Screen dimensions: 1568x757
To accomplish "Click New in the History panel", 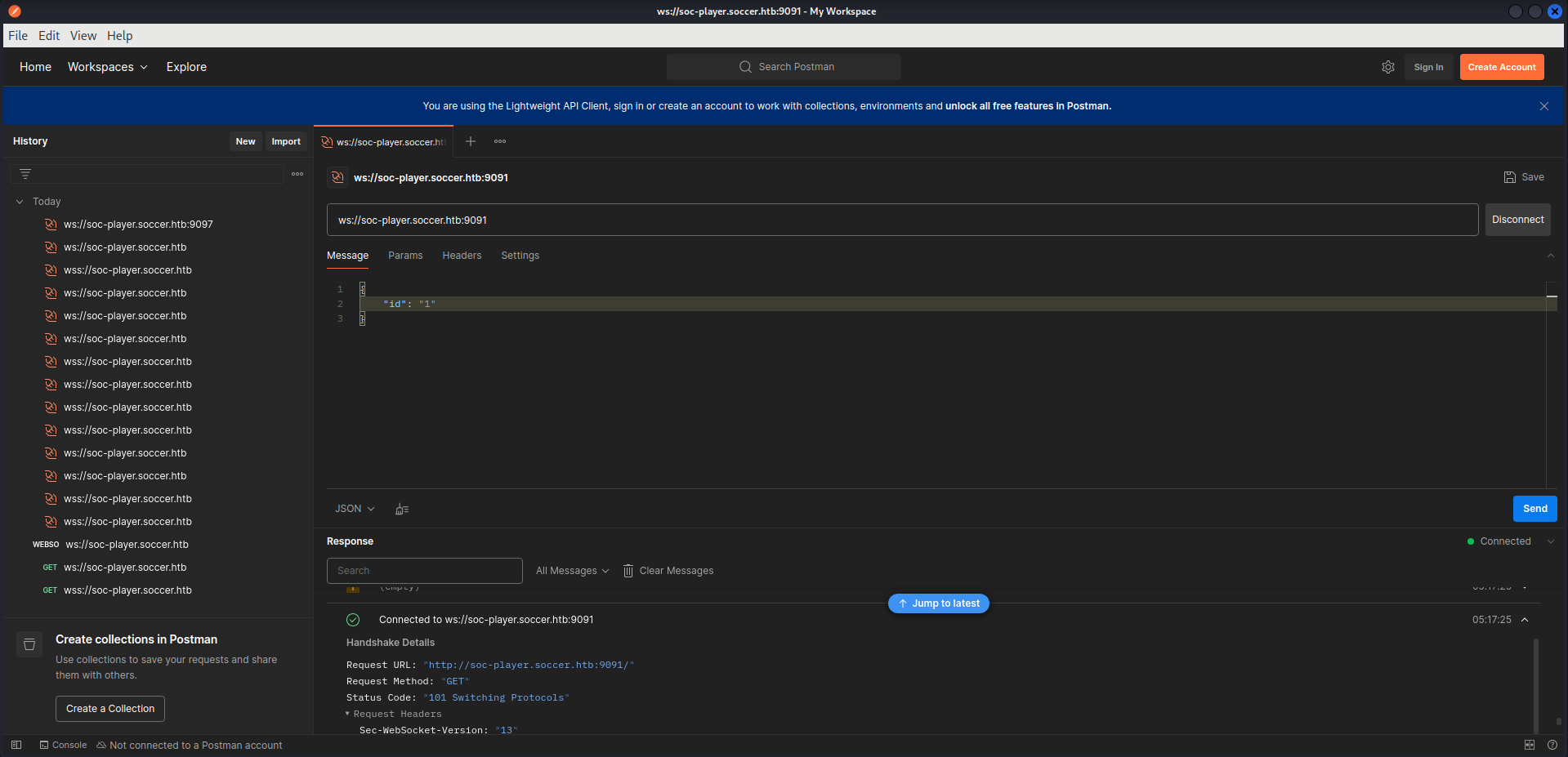I will click(245, 141).
